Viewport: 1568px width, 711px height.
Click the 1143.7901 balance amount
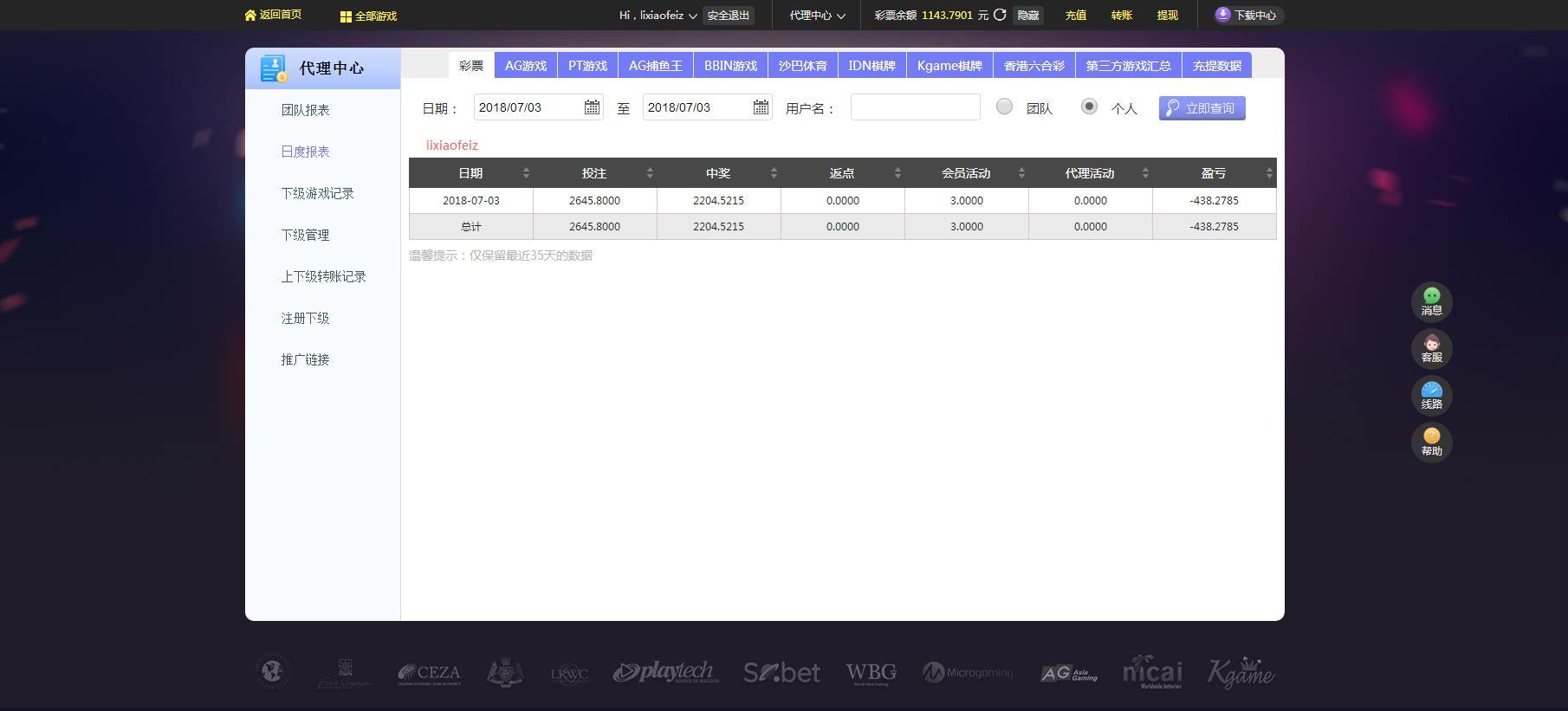coord(947,16)
